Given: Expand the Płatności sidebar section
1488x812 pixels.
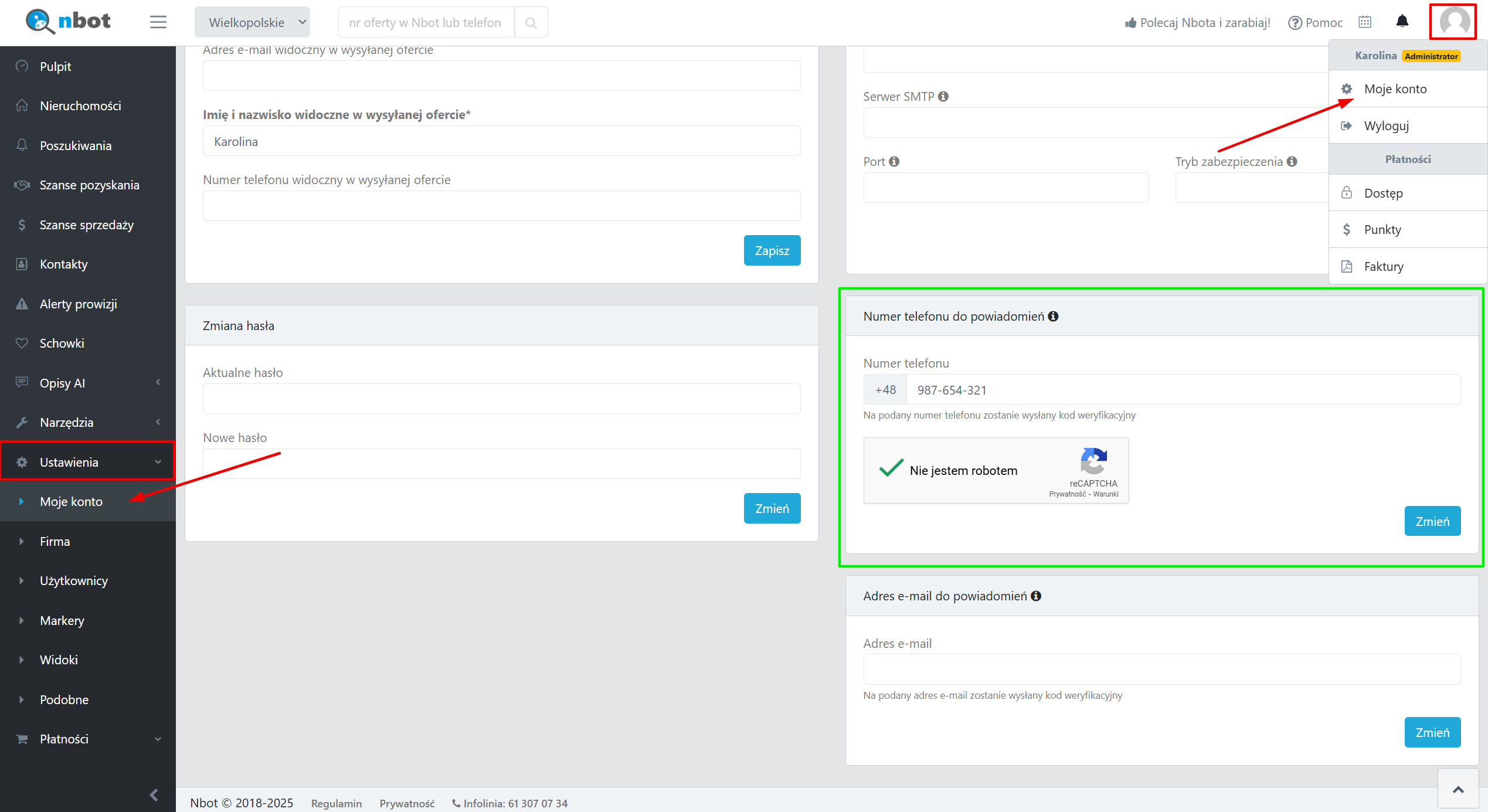Looking at the screenshot, I should tap(88, 739).
